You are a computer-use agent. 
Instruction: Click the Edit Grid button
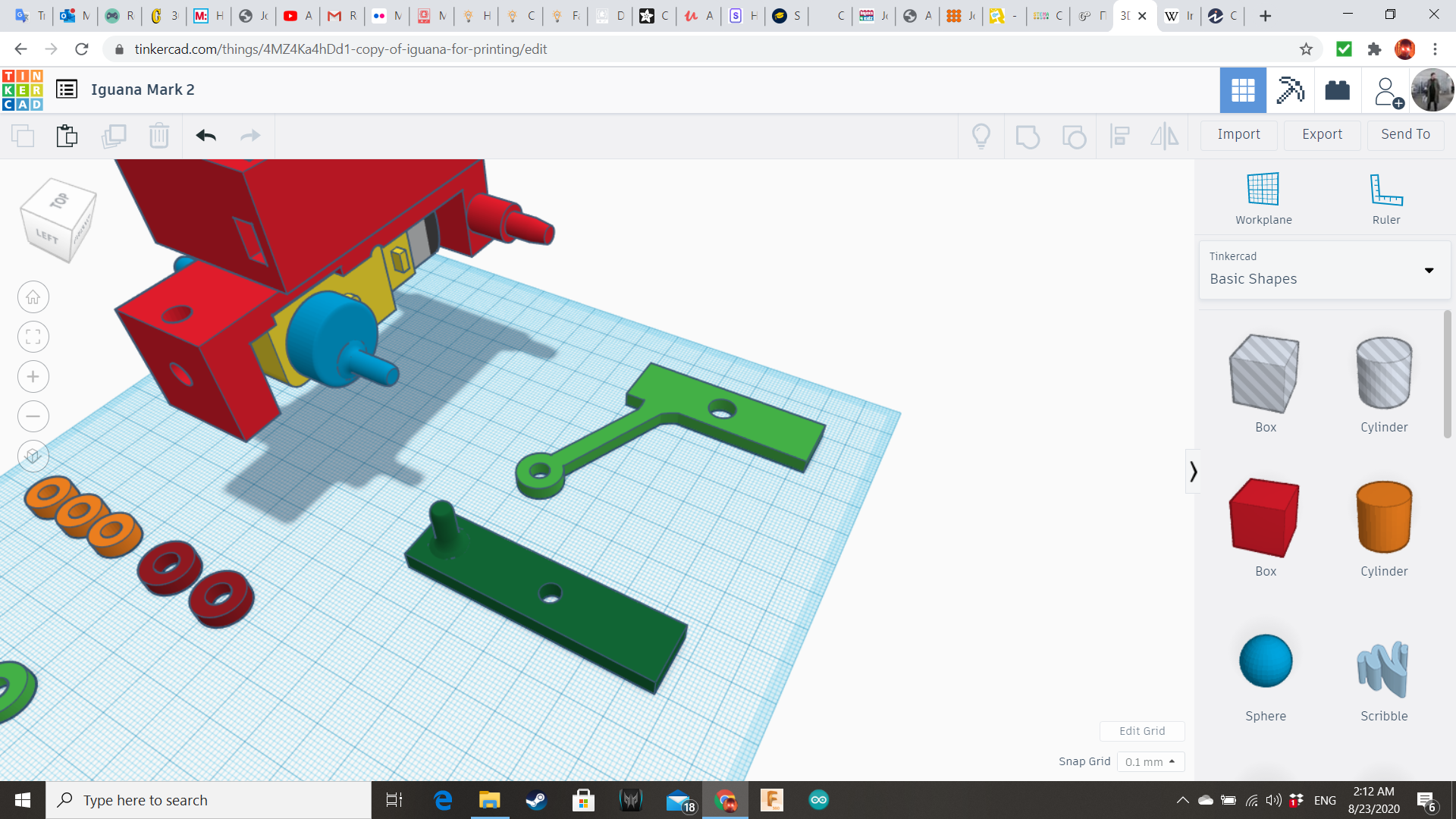coord(1142,731)
